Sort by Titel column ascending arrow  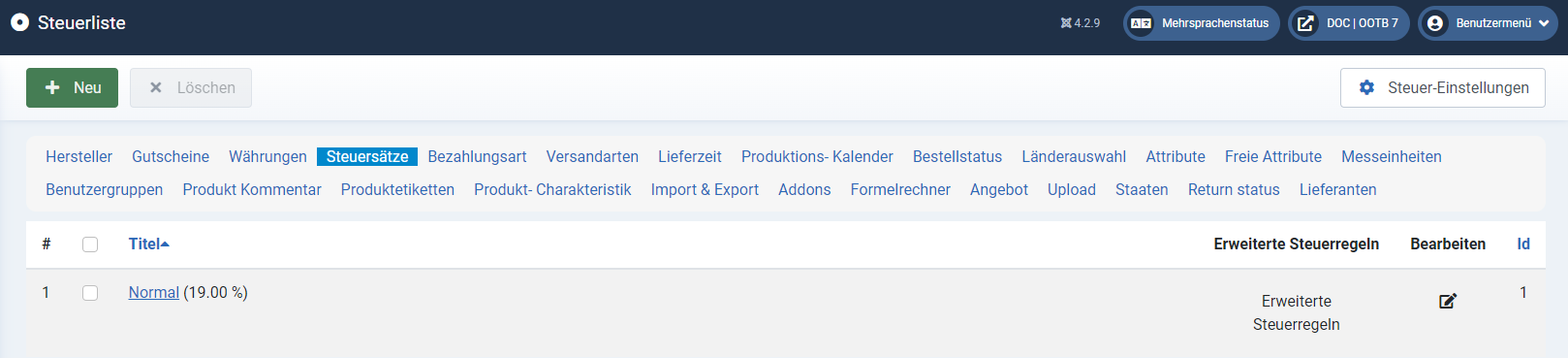165,244
